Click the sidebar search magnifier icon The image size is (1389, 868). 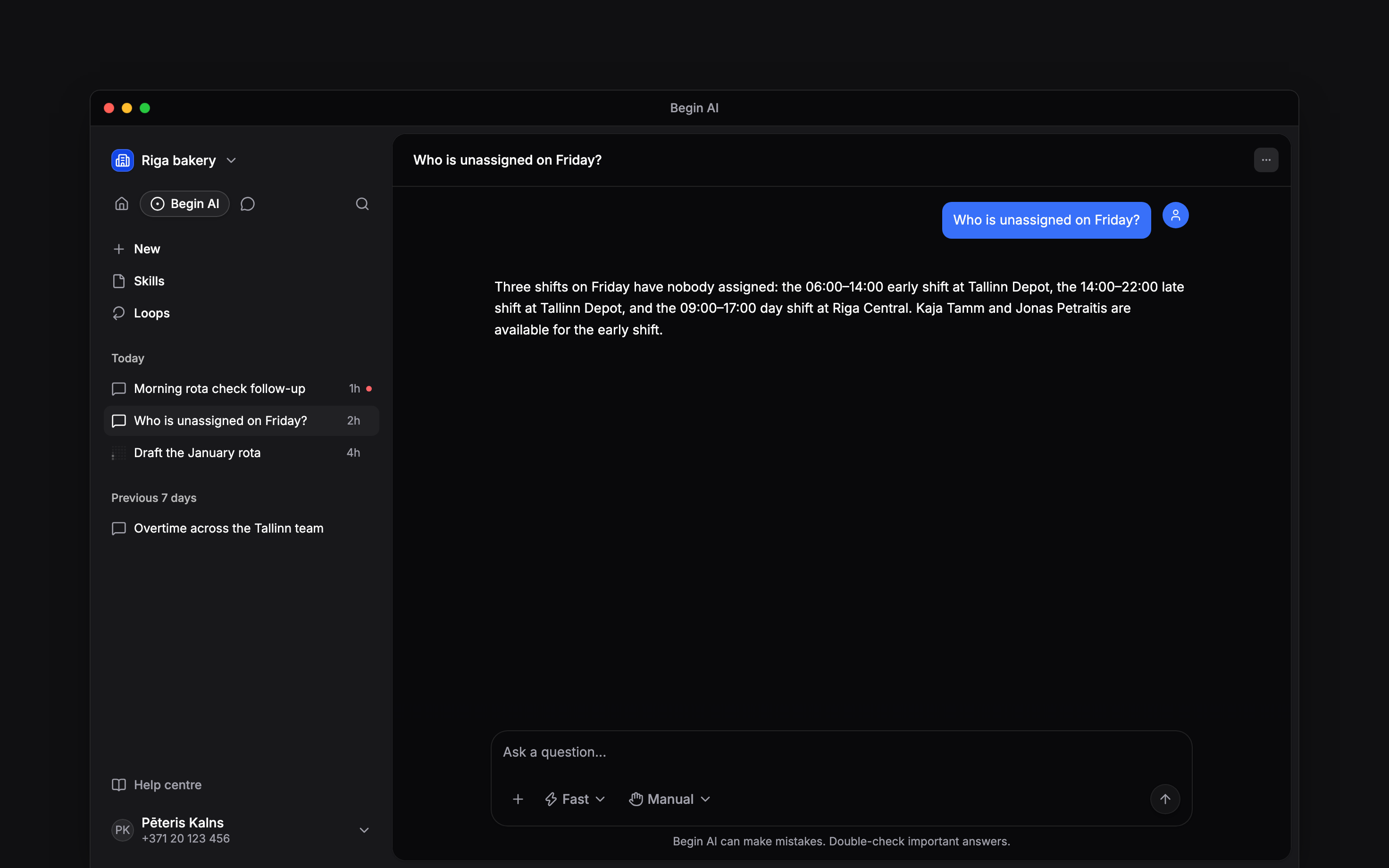[x=362, y=204]
